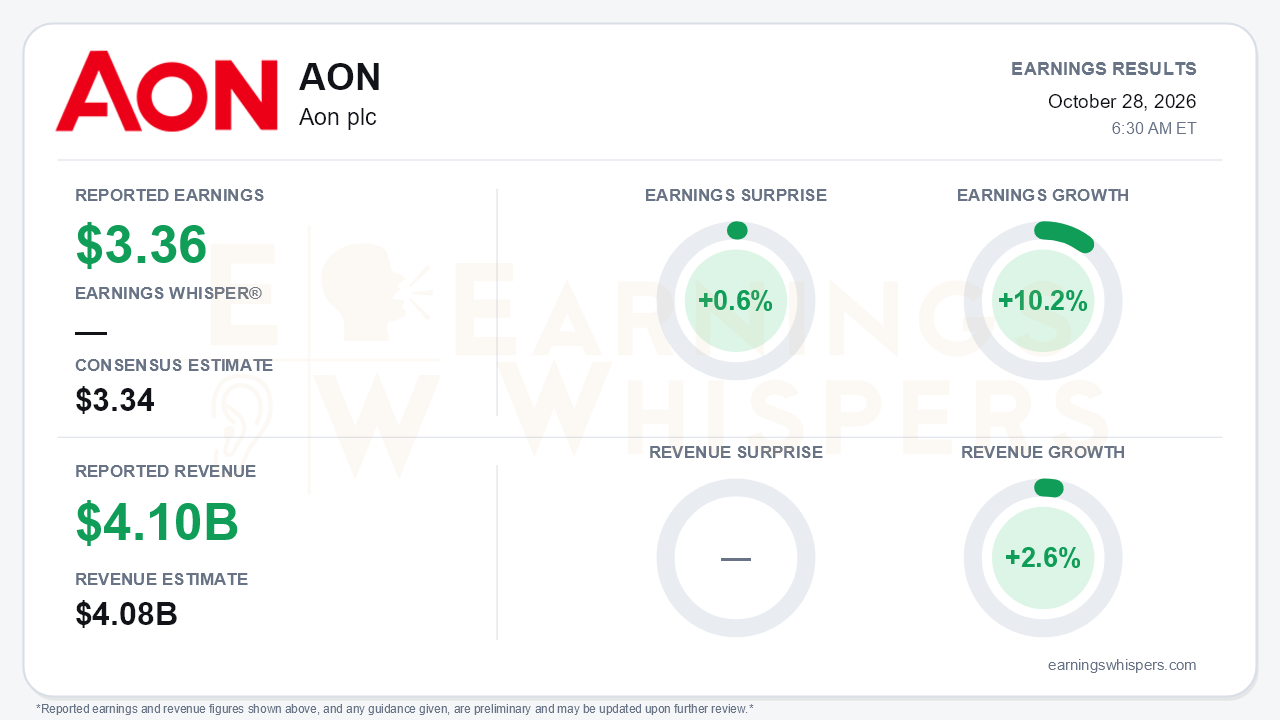Image resolution: width=1280 pixels, height=720 pixels.
Task: Click the REPORTED REVENUE label
Action: click(166, 471)
